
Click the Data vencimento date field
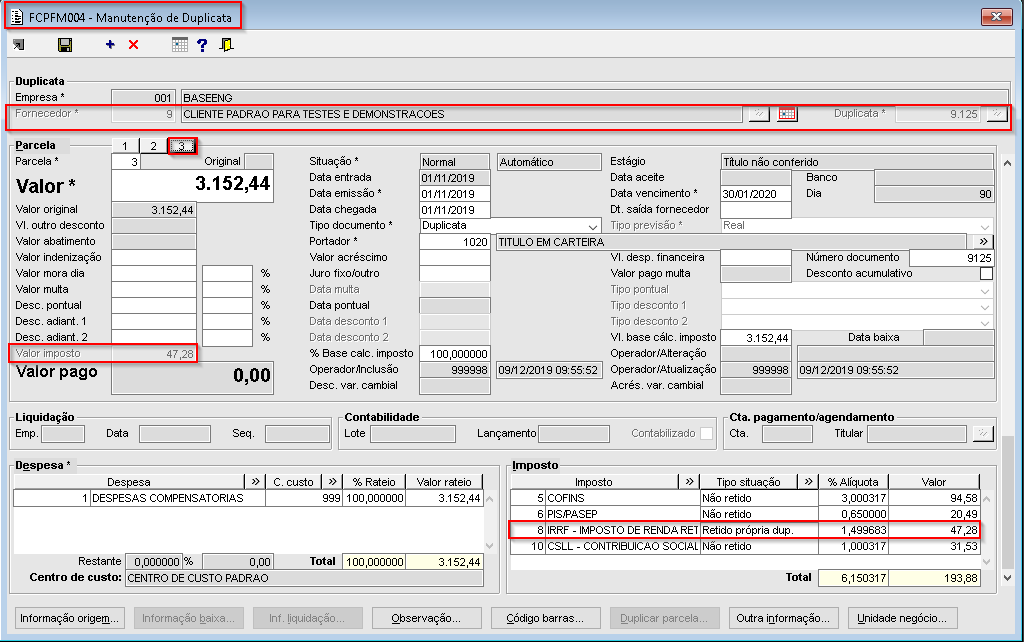click(x=755, y=194)
